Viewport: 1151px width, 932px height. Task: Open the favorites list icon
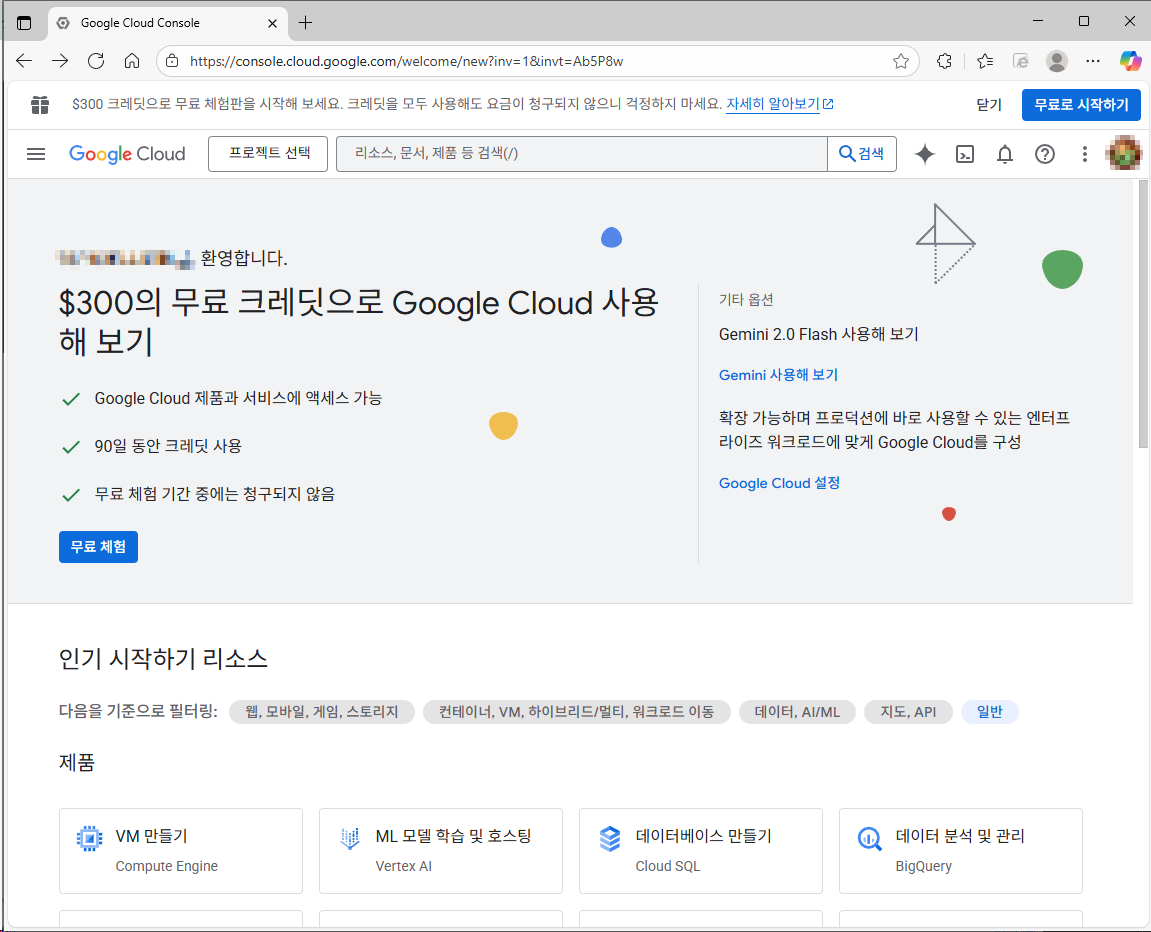click(985, 61)
